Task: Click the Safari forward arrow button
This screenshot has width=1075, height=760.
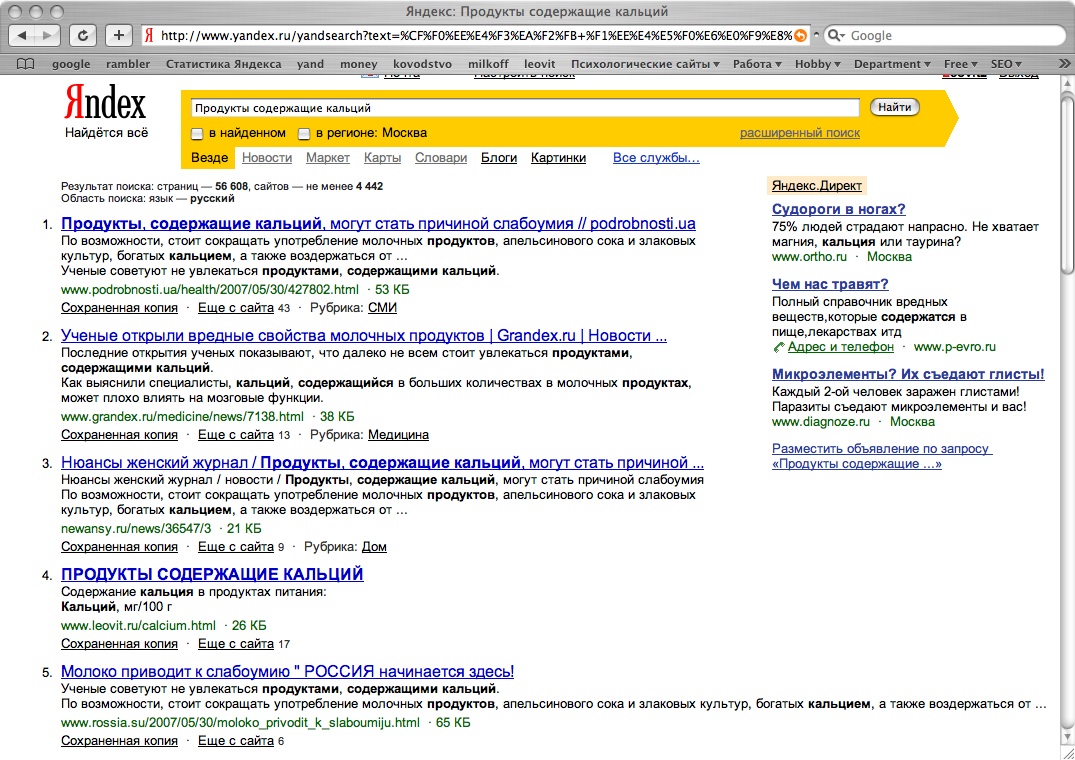Action: pos(47,36)
